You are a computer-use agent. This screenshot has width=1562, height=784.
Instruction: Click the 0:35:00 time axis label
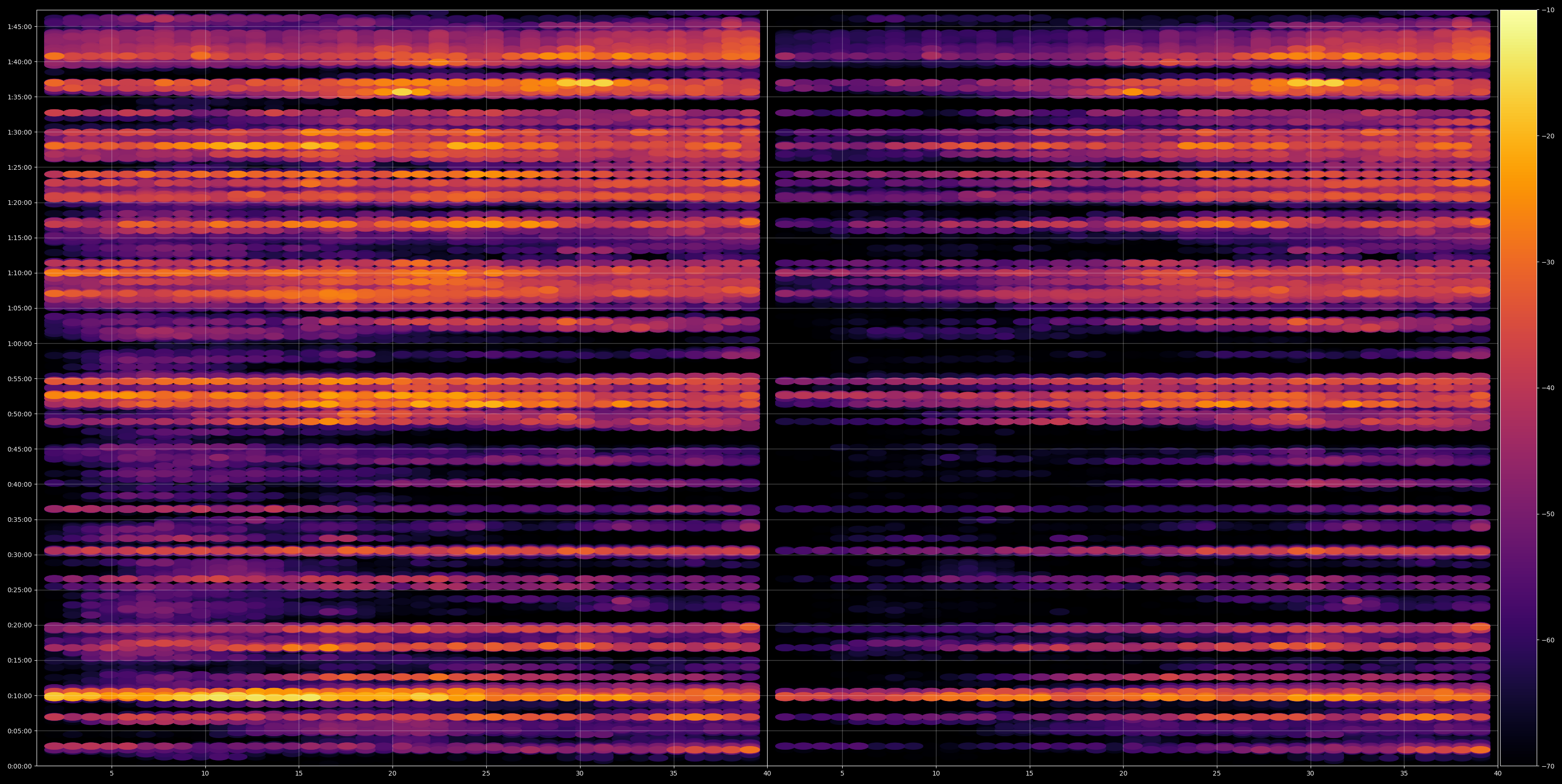19,520
